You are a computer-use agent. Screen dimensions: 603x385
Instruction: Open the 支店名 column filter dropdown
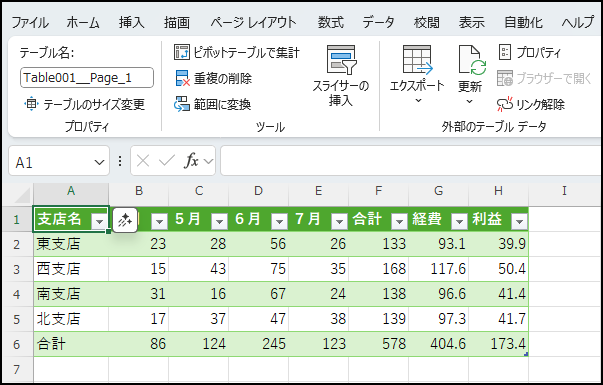[x=100, y=221]
